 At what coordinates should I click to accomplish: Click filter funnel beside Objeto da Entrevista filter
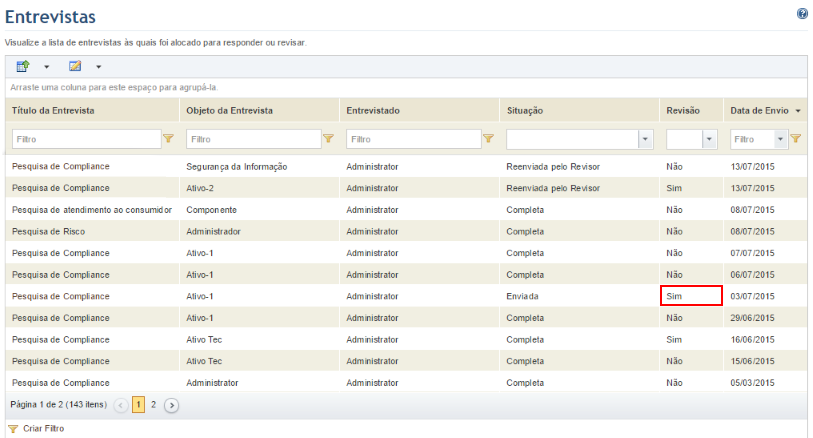328,138
